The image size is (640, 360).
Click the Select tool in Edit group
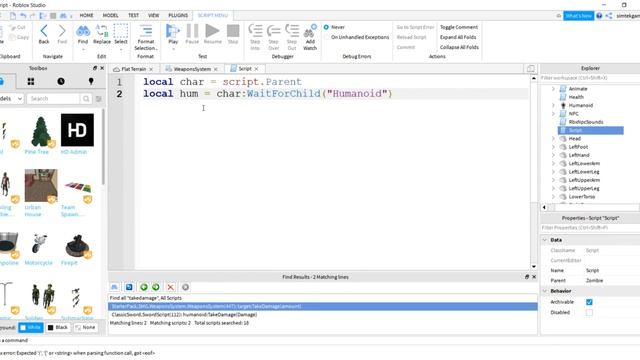click(121, 34)
